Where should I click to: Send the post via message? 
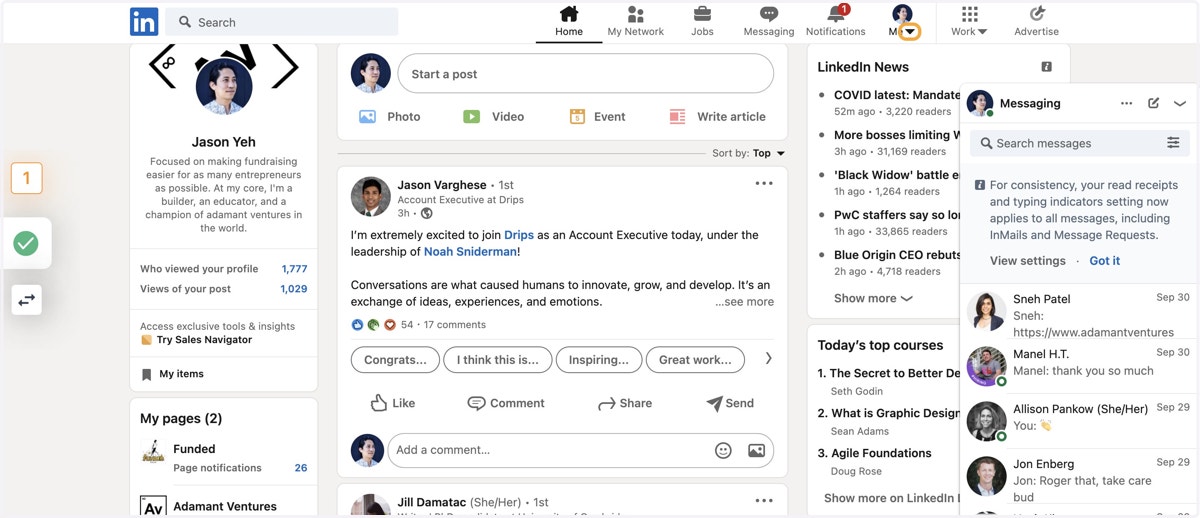point(730,403)
